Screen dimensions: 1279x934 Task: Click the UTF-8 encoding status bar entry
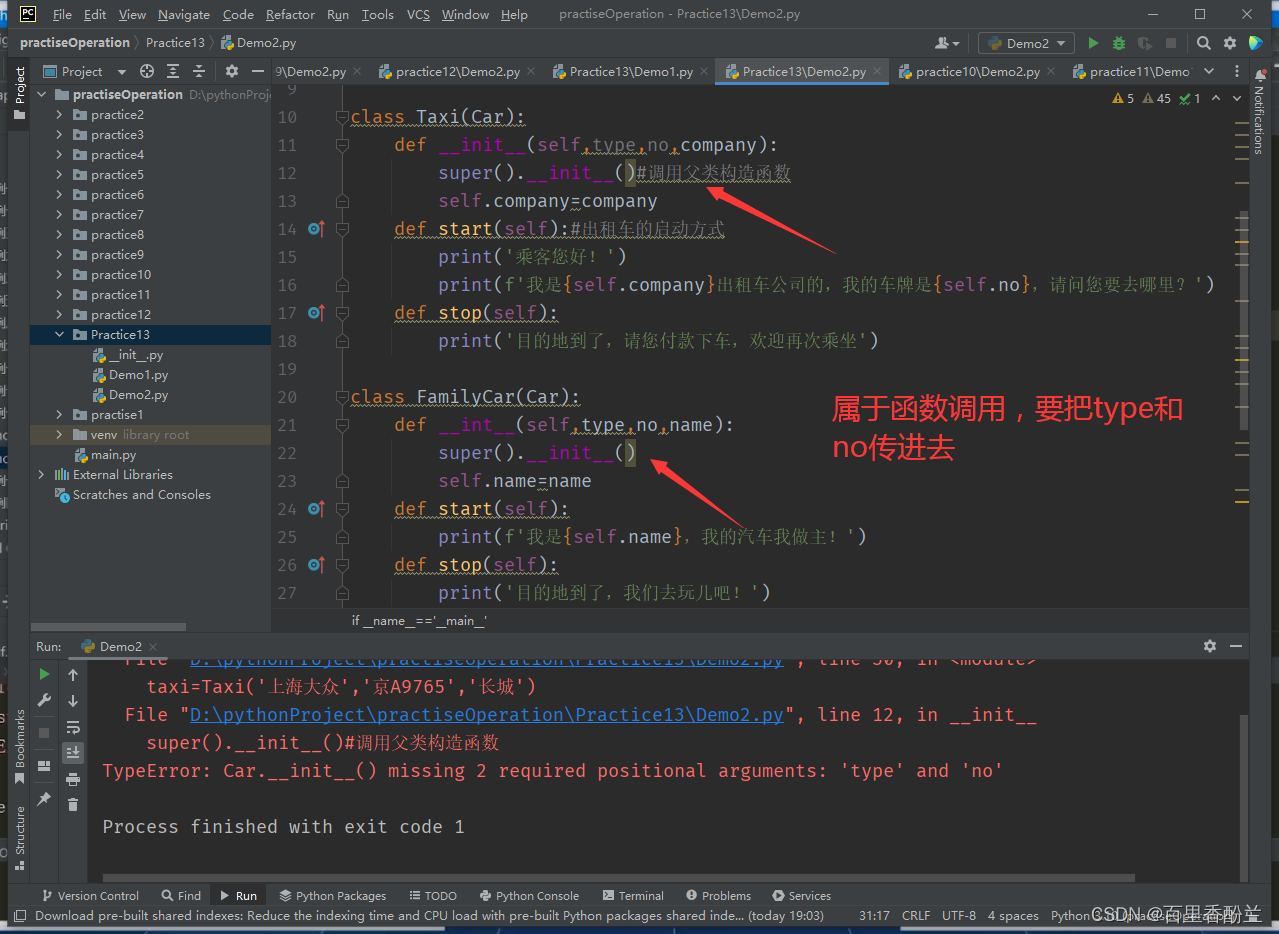coord(958,915)
